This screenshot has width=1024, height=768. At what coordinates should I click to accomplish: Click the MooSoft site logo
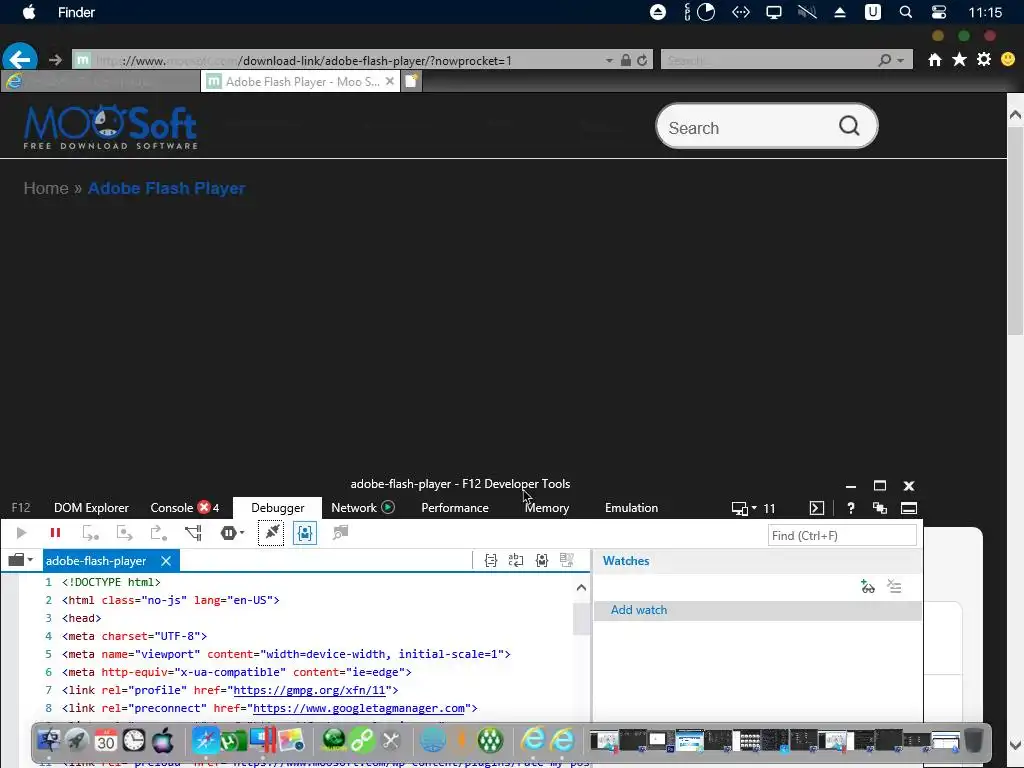(110, 127)
